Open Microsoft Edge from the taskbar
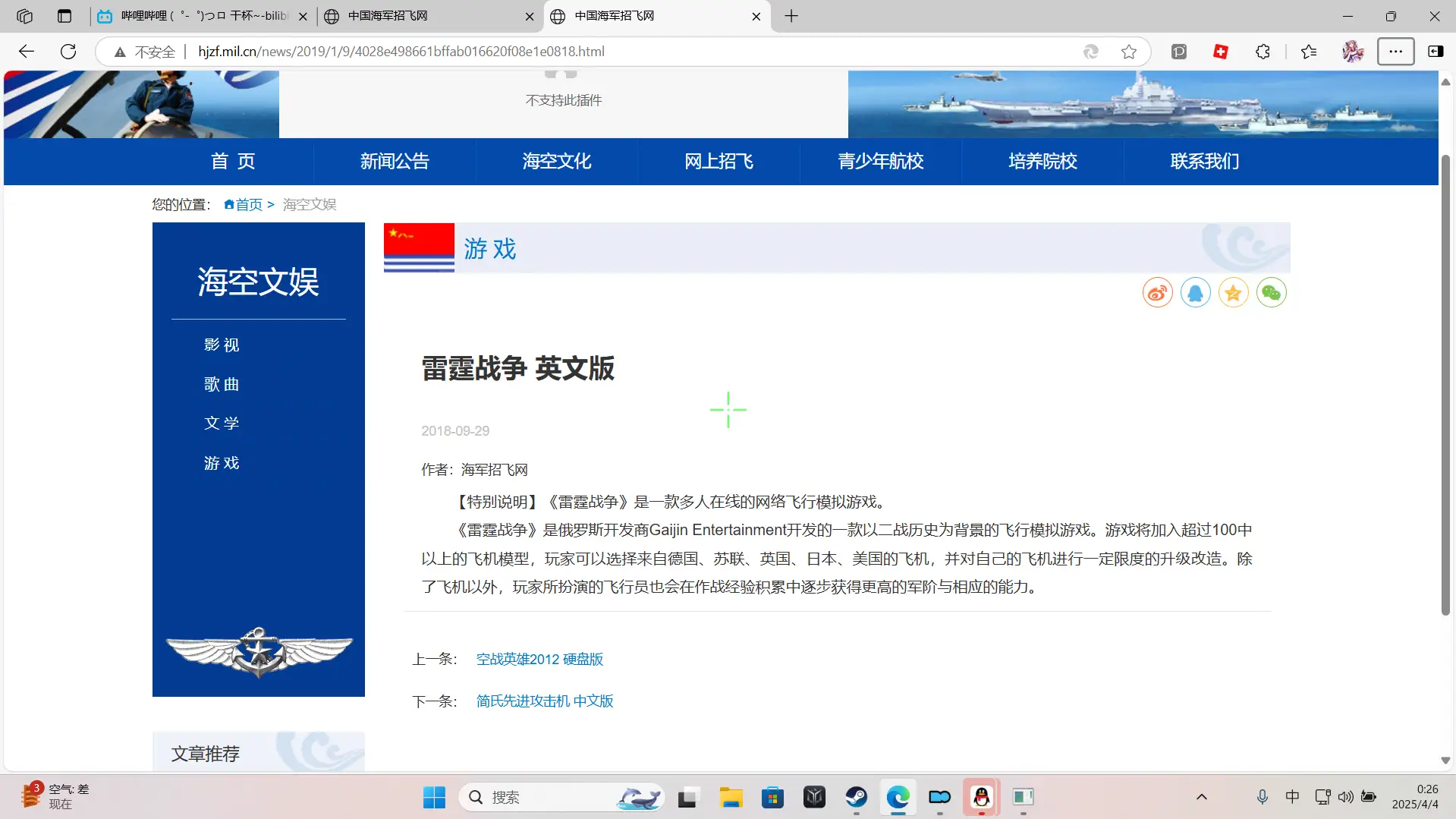This screenshot has height=819, width=1456. pos(898,797)
